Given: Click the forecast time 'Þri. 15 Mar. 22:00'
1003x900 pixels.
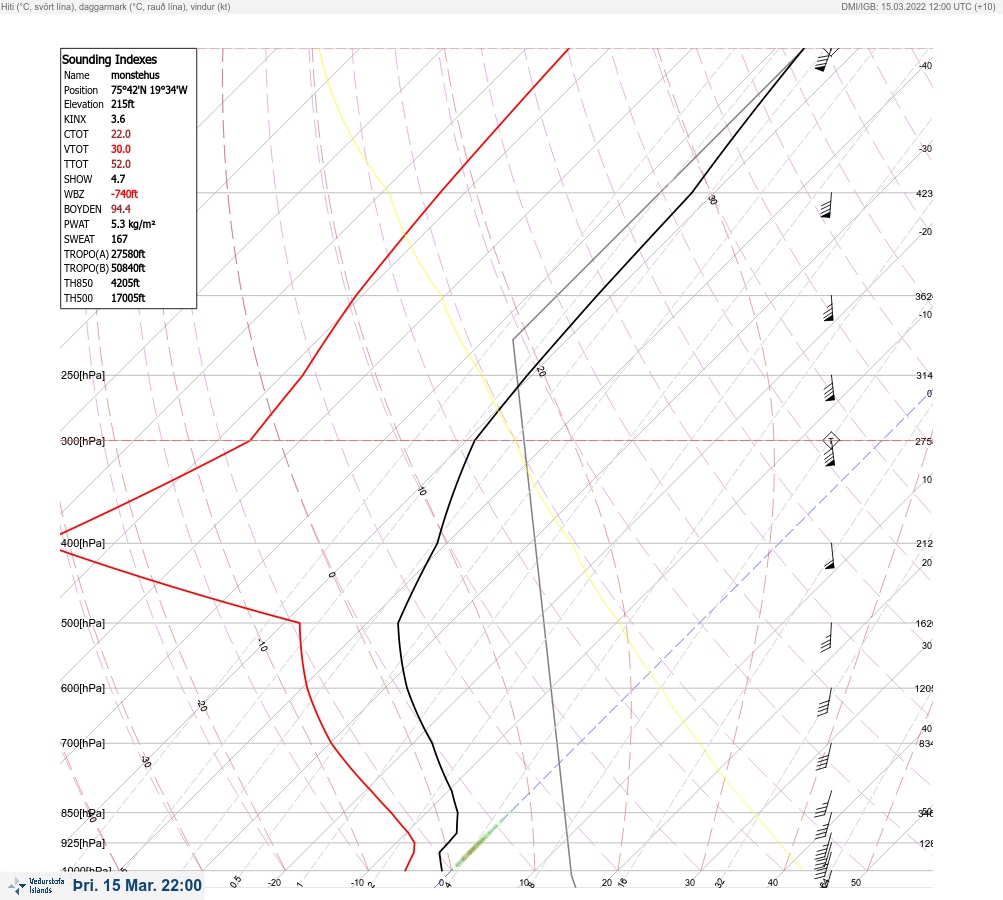Looking at the screenshot, I should (x=137, y=885).
